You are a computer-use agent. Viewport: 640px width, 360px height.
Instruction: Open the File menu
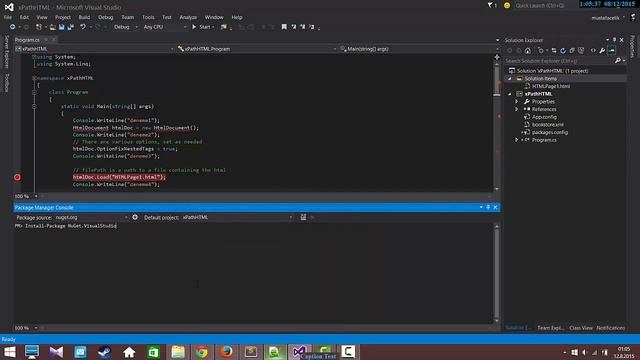point(8,17)
